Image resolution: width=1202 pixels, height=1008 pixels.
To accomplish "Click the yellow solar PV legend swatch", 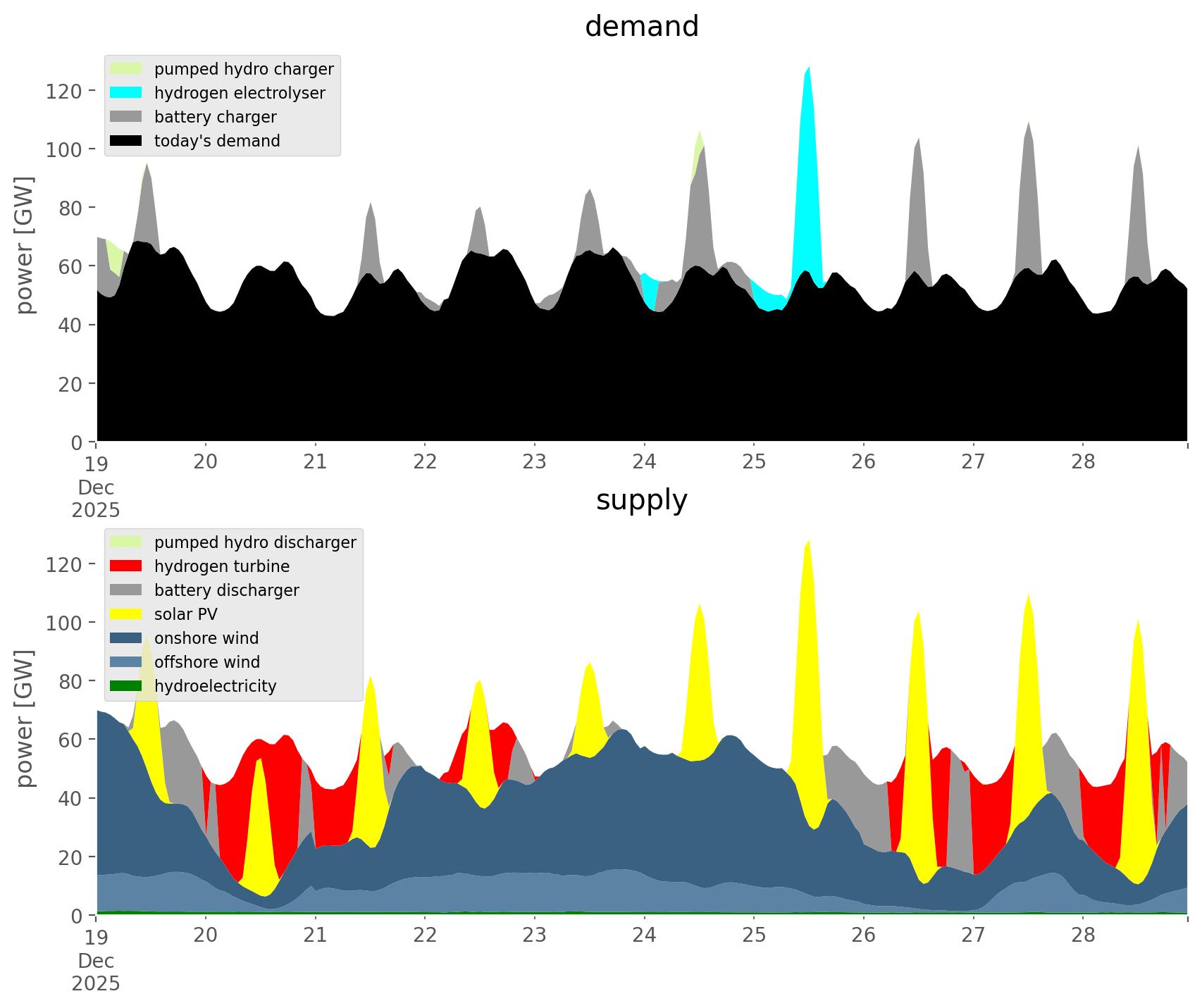I will point(126,614).
